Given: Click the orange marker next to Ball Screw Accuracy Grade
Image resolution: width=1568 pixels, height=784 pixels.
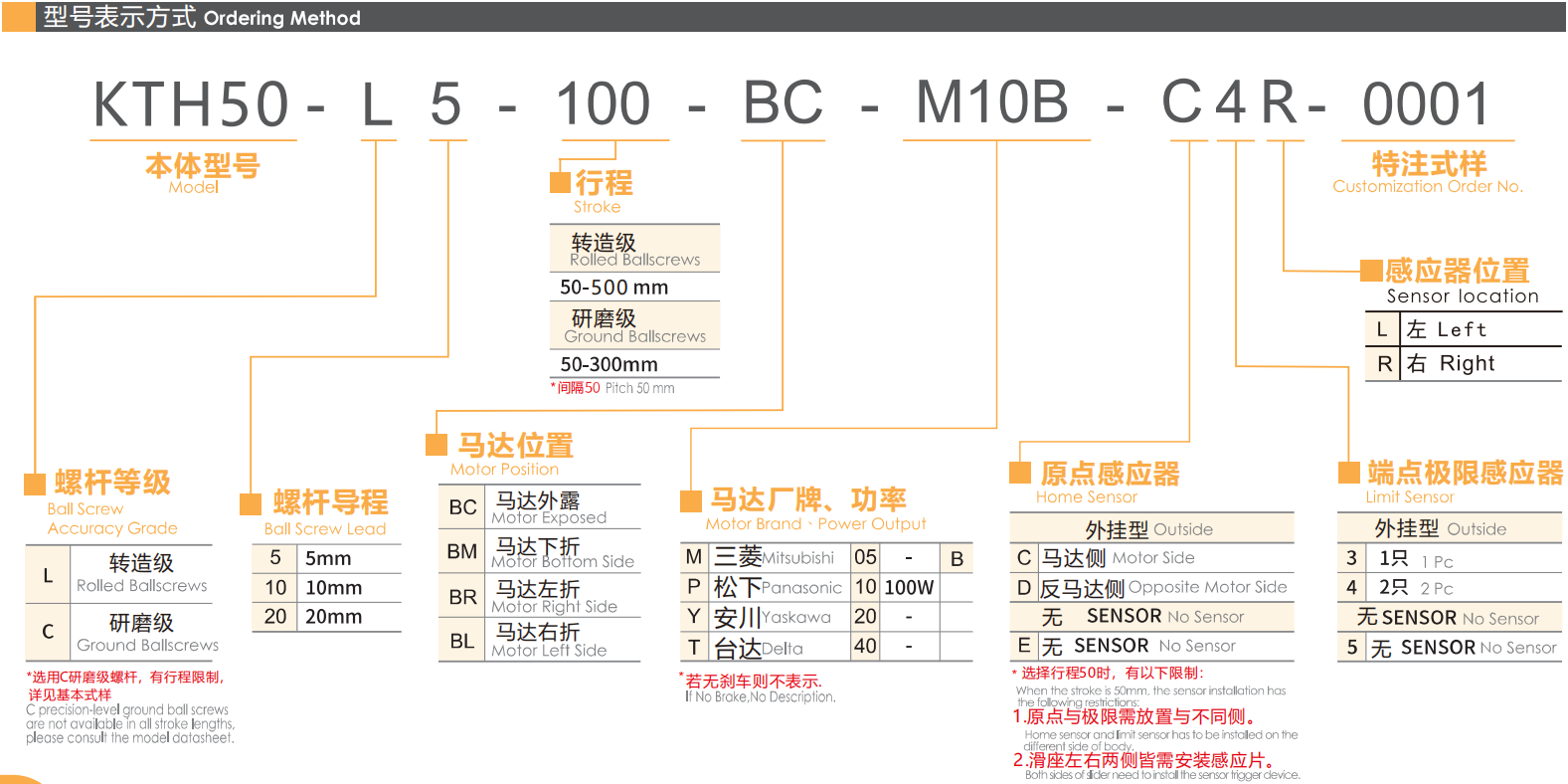Looking at the screenshot, I should [35, 484].
